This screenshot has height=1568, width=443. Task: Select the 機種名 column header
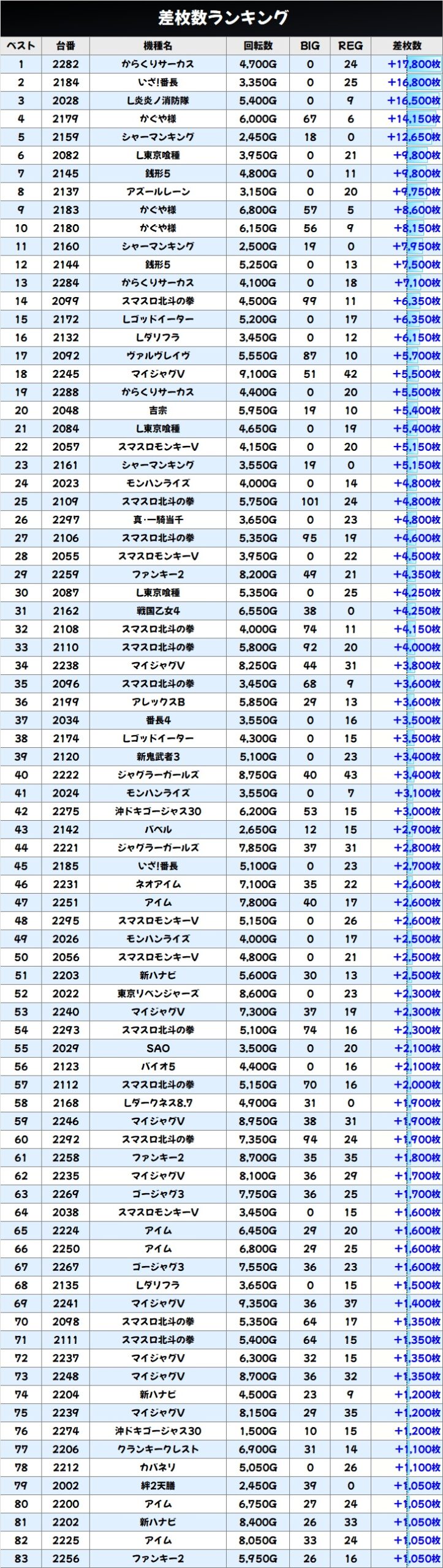pos(157,46)
